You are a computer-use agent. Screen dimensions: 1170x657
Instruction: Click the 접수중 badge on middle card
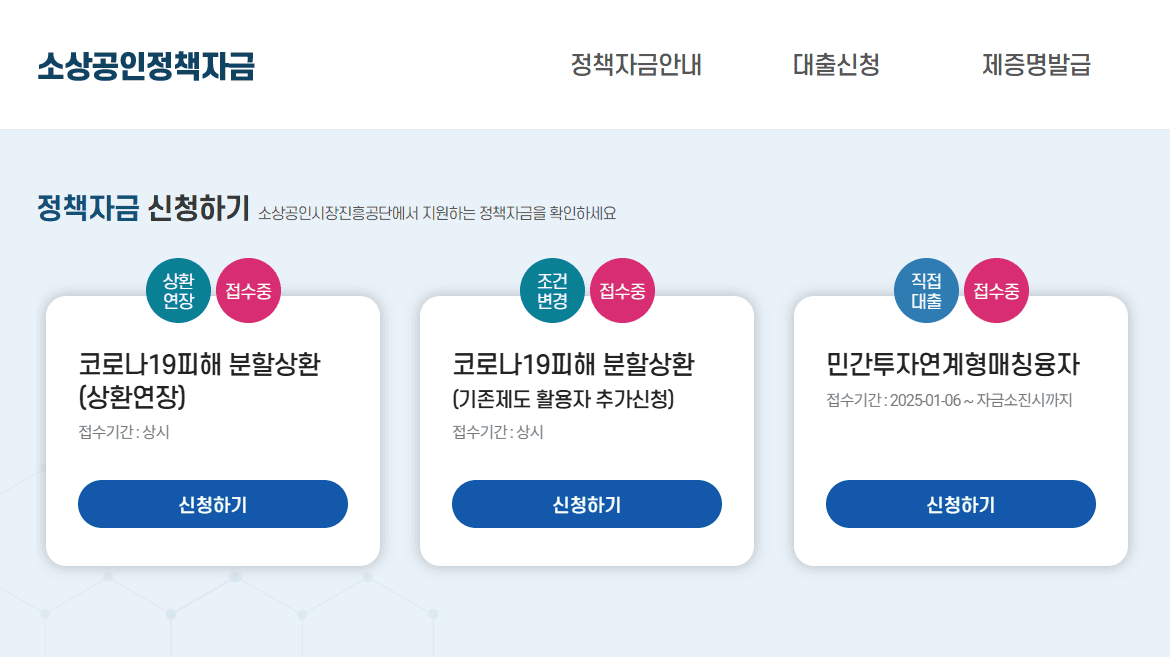[622, 291]
